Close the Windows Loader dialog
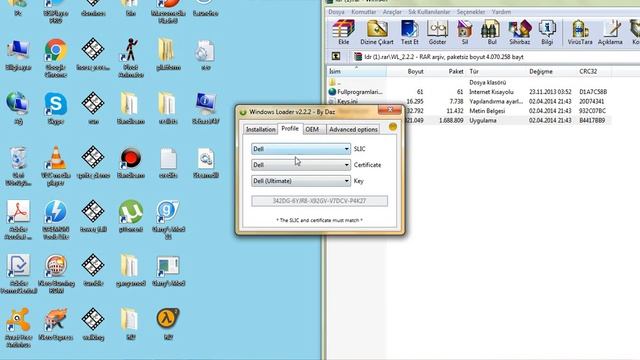640x360 pixels. pyautogui.click(x=390, y=110)
